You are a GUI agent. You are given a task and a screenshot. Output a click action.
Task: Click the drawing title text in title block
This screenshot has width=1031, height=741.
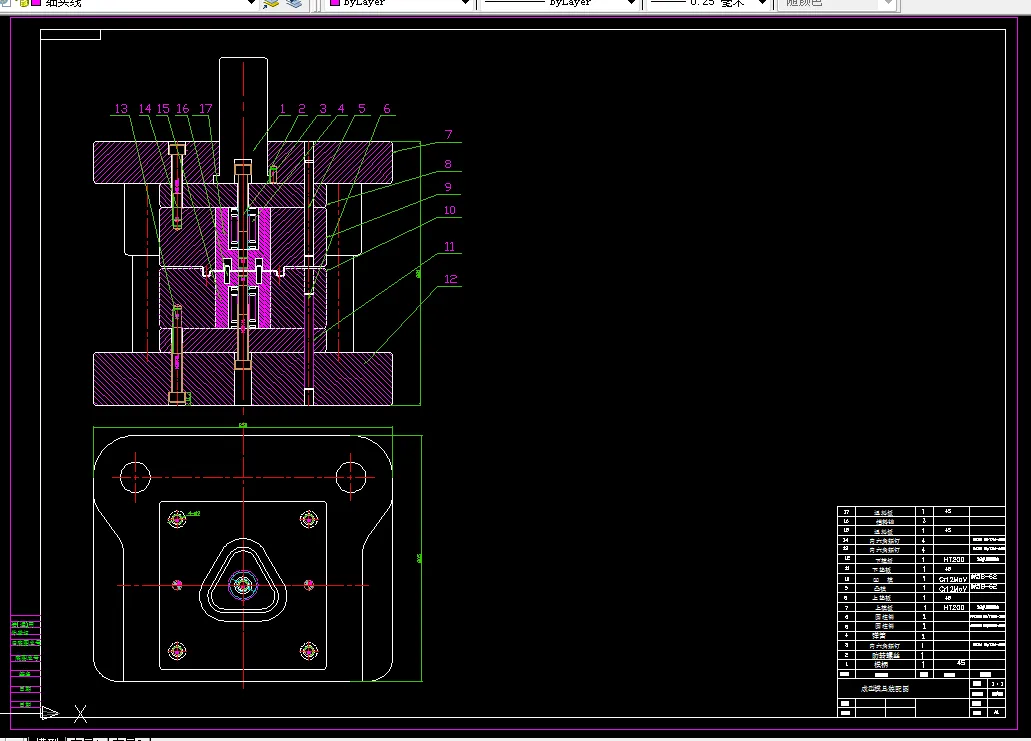(885, 689)
